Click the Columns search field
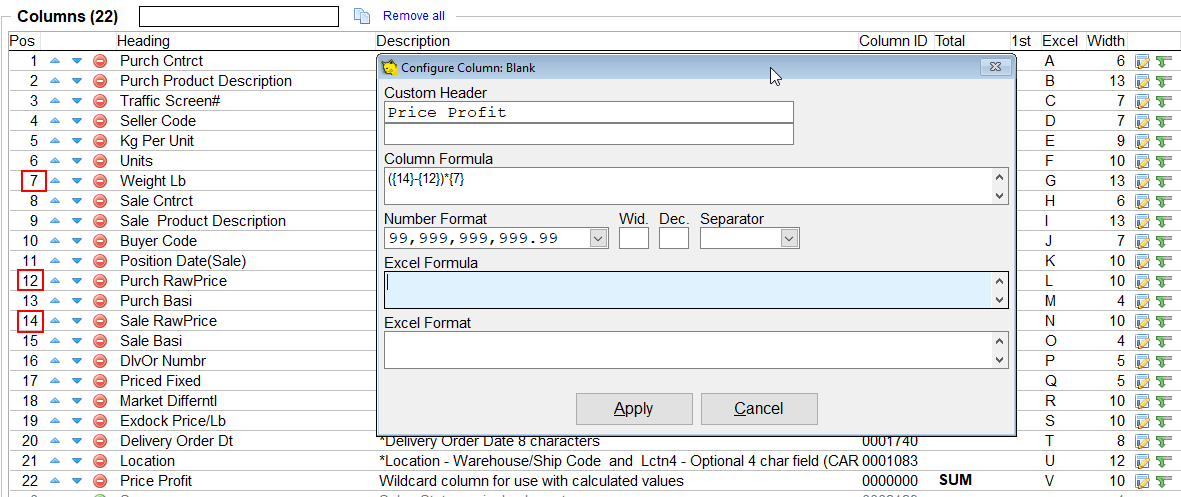1181x497 pixels. pos(239,16)
